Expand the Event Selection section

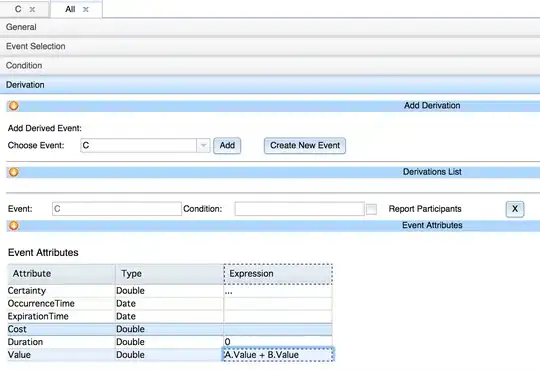point(270,46)
